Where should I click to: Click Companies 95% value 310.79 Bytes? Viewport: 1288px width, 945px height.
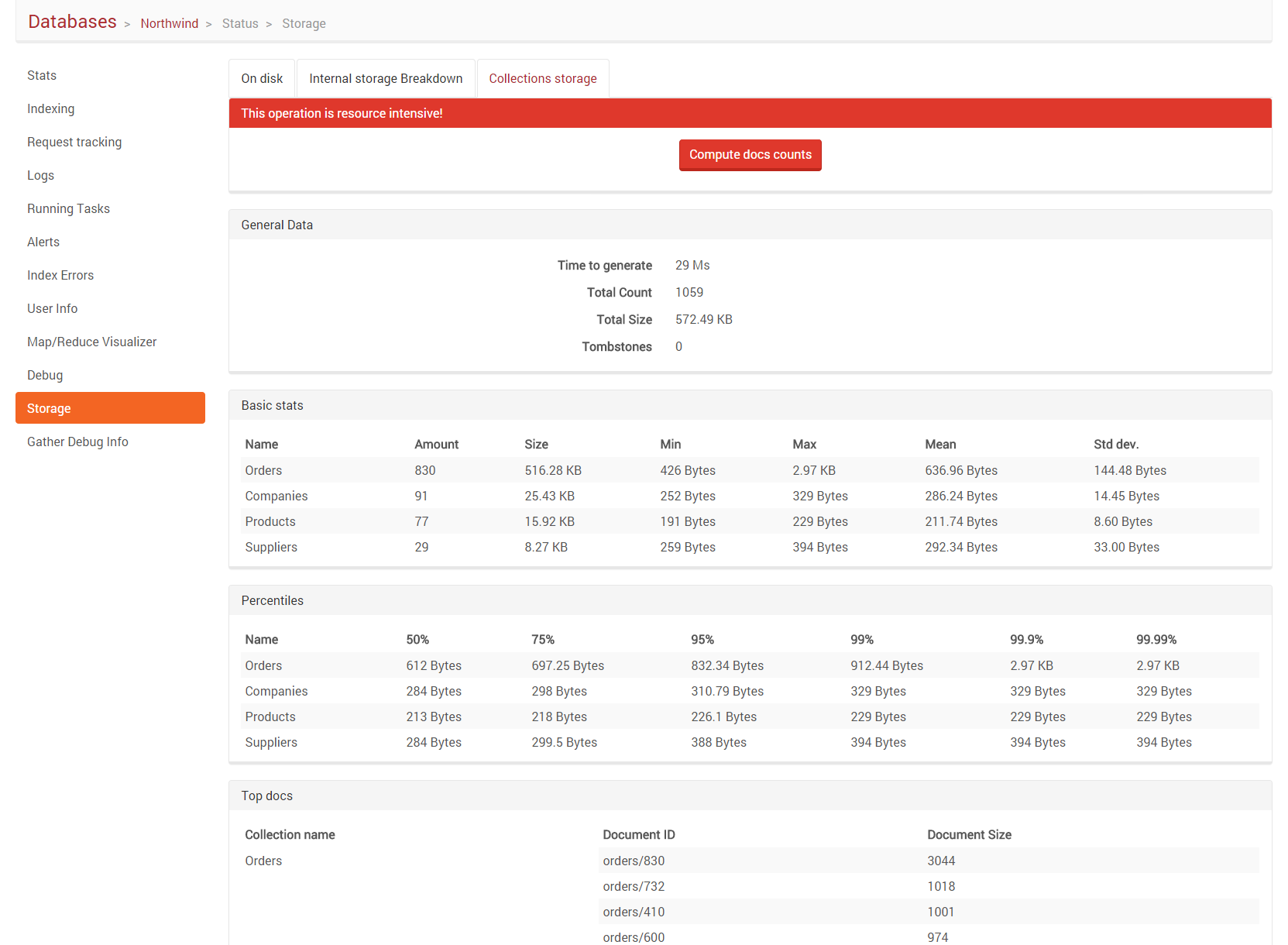pos(727,691)
